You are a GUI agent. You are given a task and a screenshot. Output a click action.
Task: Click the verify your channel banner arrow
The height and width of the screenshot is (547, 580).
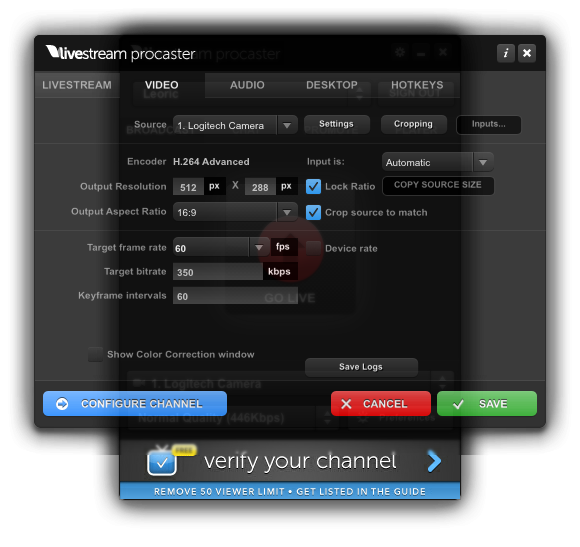click(434, 461)
